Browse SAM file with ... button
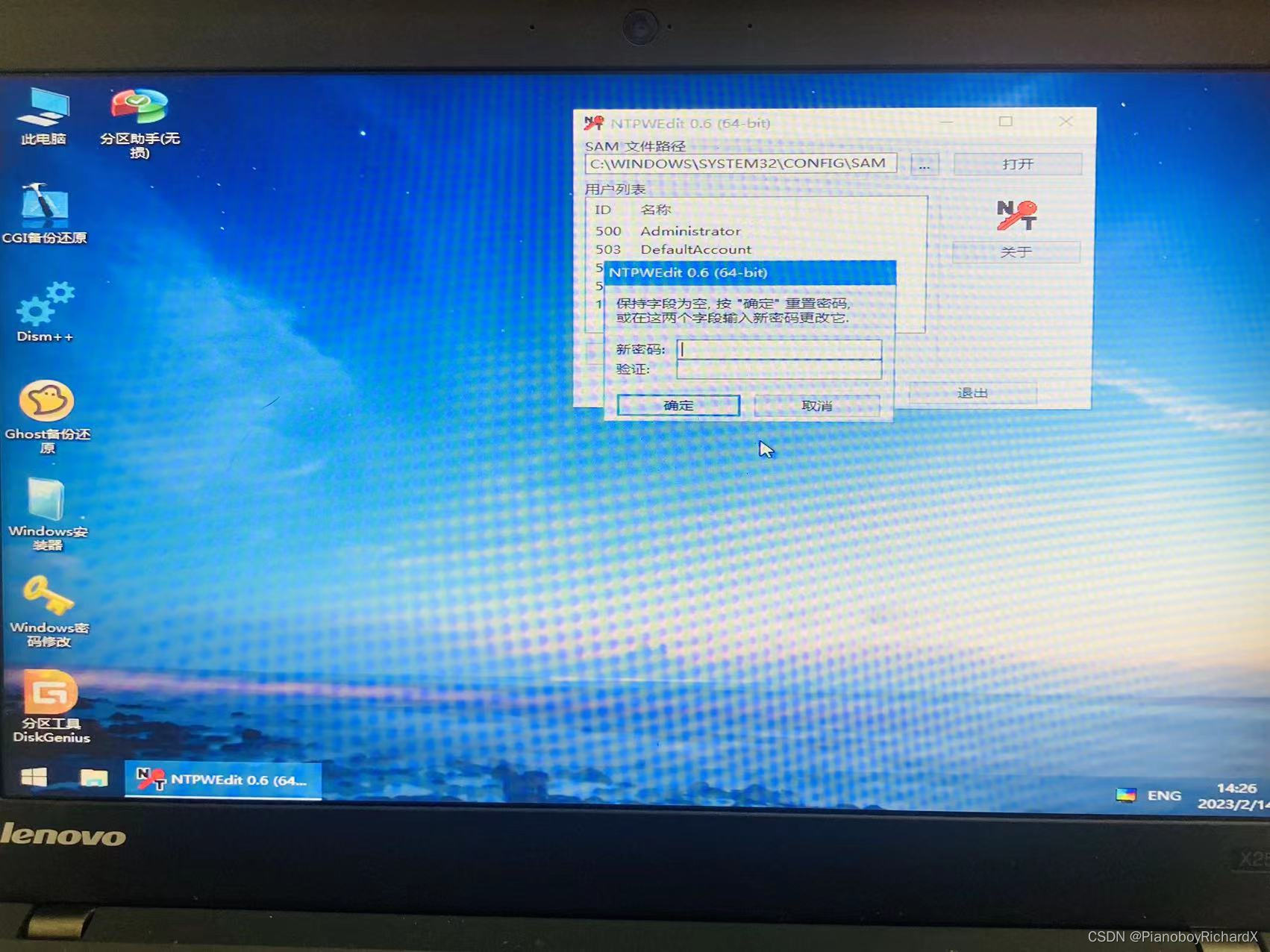The width and height of the screenshot is (1270, 952). (x=925, y=164)
